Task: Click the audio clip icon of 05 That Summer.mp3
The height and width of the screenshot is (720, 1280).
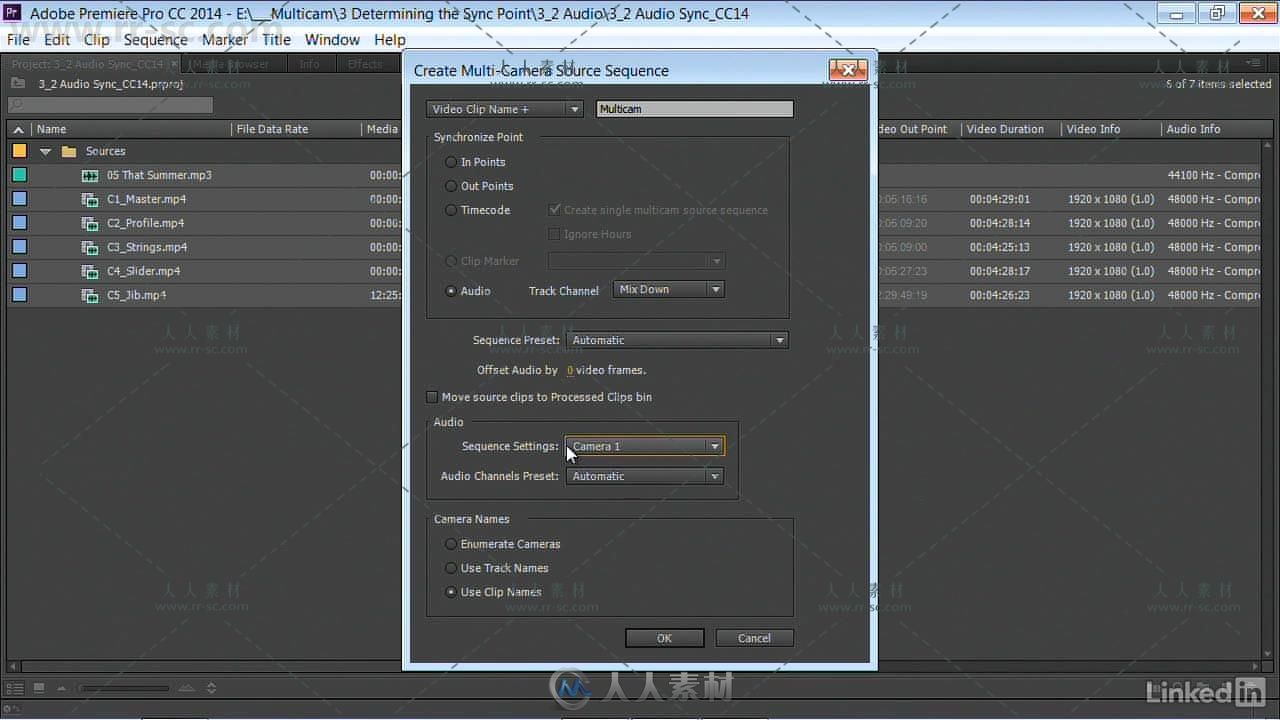Action: [x=90, y=175]
